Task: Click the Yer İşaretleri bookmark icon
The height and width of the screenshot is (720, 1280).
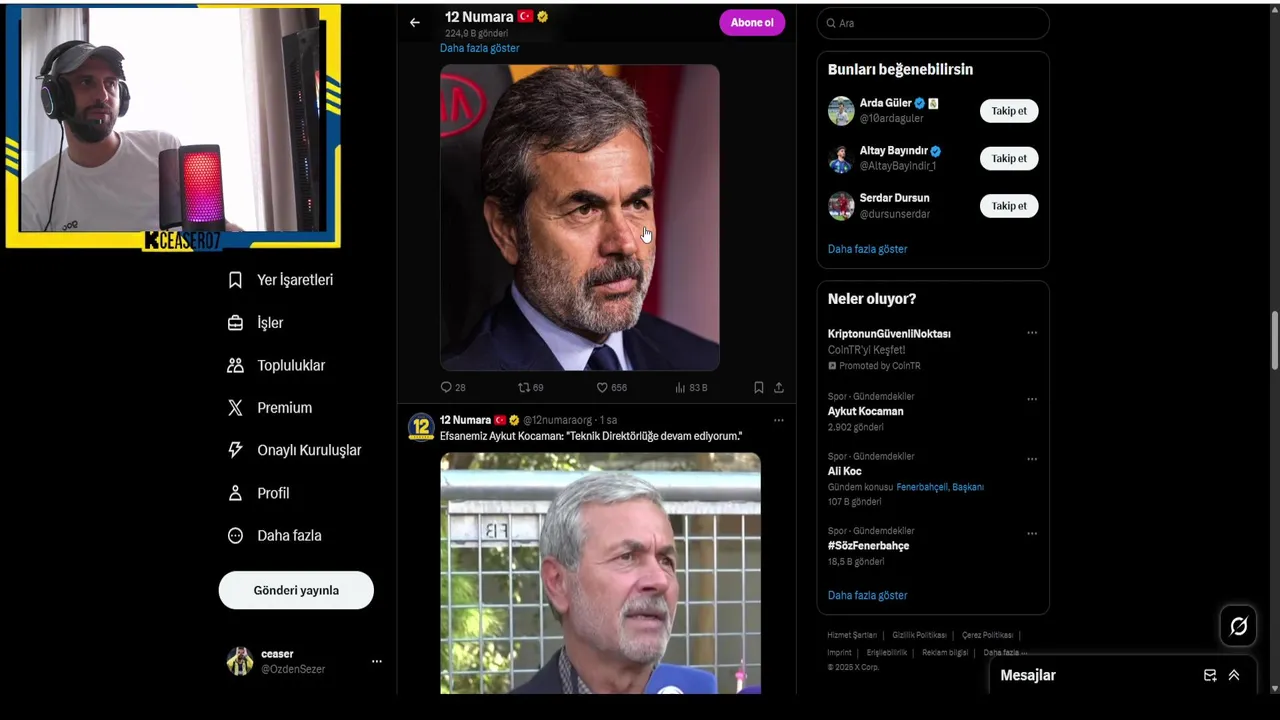Action: 235,280
